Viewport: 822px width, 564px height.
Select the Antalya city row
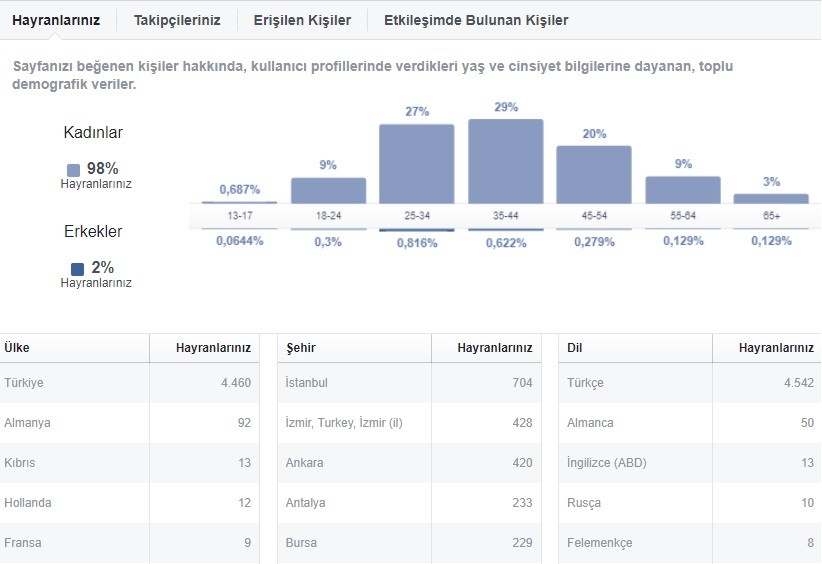coord(409,503)
